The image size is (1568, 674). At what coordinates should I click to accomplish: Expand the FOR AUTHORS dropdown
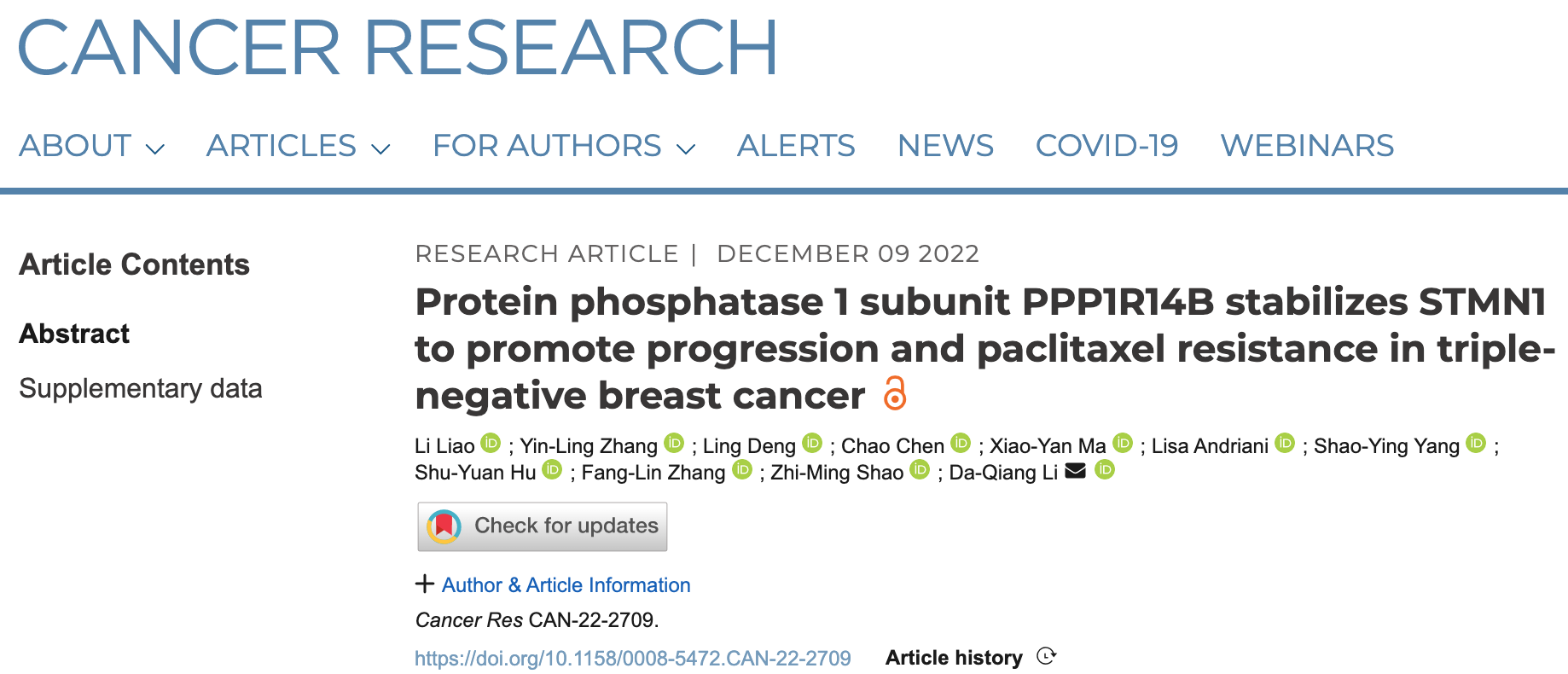coord(564,146)
